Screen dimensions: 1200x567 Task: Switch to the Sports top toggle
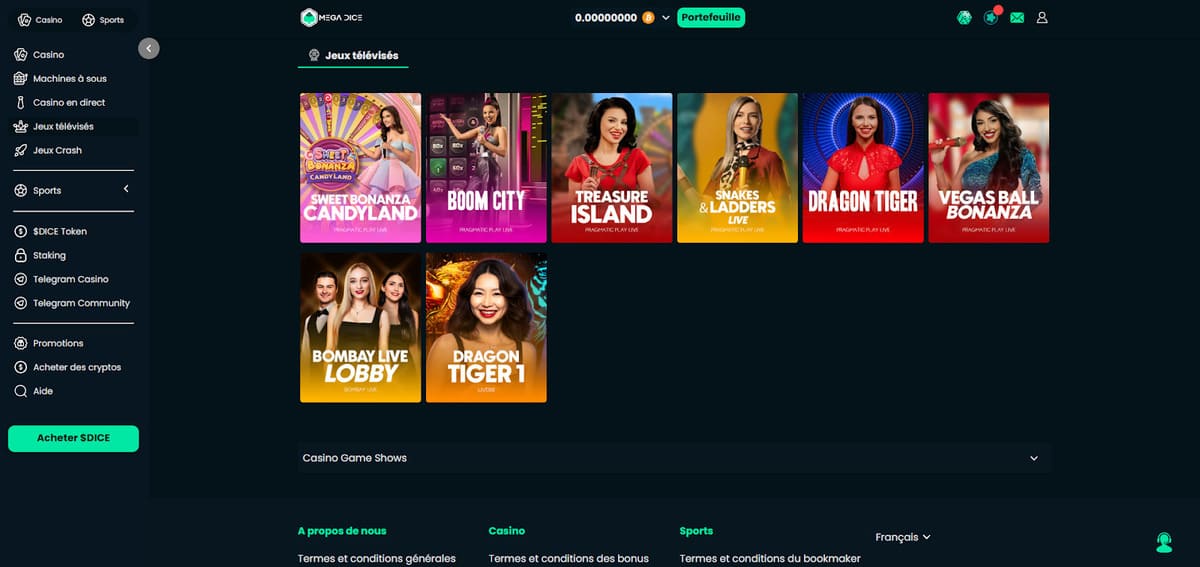pyautogui.click(x=103, y=20)
